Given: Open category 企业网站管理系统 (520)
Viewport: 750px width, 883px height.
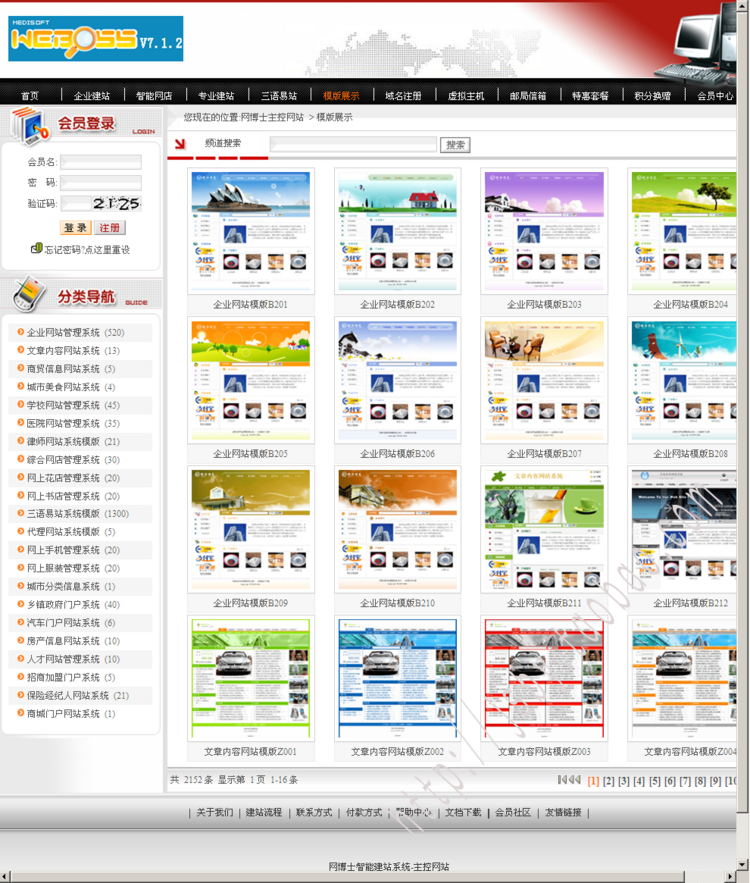Looking at the screenshot, I should [x=75, y=332].
